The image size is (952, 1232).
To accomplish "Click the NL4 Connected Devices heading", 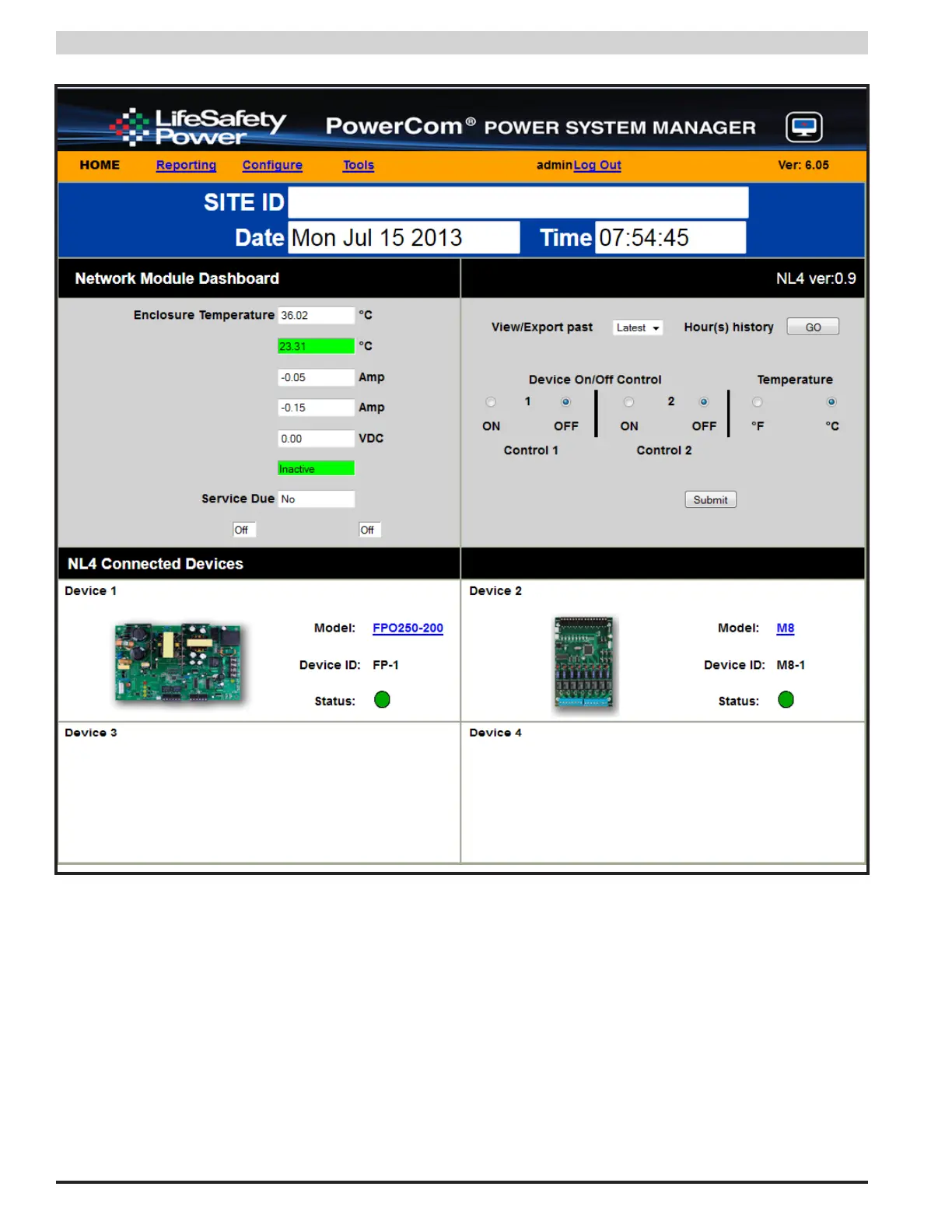I will click(x=156, y=564).
